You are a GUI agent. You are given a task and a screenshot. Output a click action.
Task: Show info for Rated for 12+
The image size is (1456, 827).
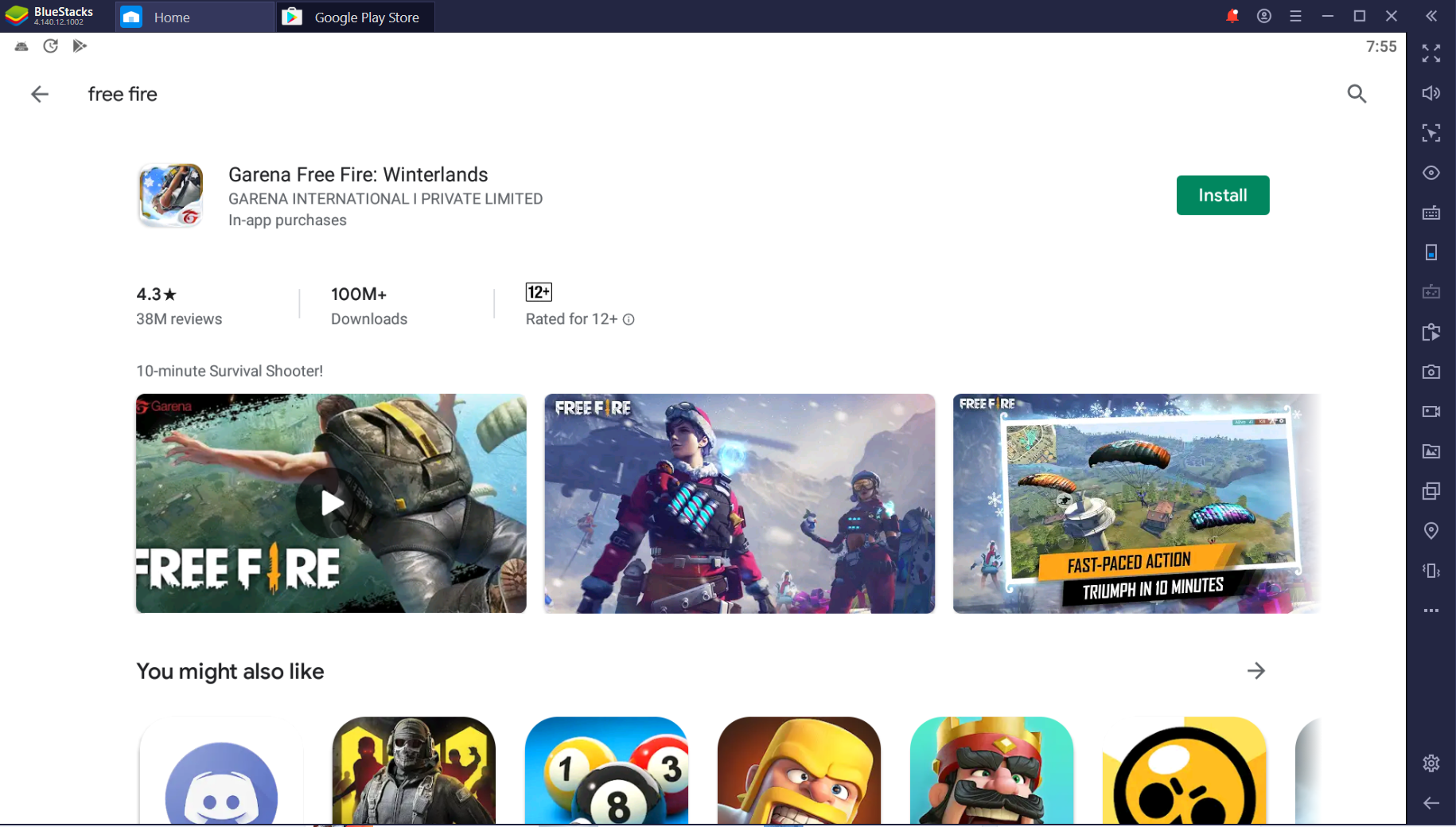coord(629,320)
